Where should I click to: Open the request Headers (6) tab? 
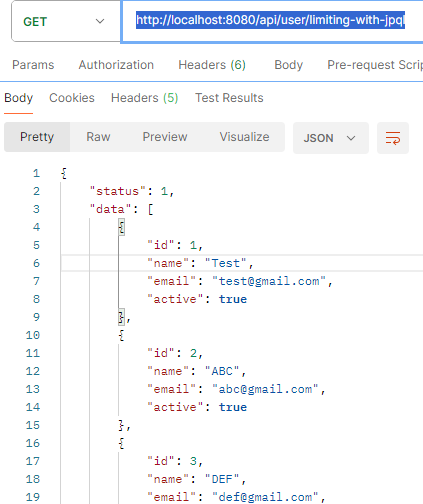212,65
